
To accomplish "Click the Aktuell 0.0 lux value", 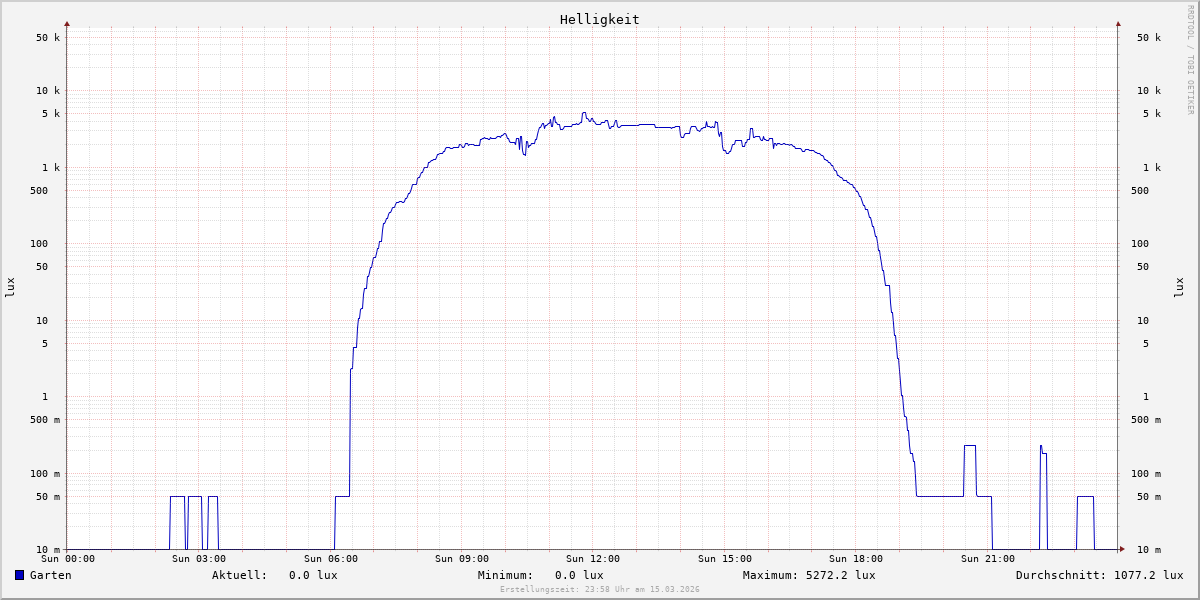I will tap(313, 575).
